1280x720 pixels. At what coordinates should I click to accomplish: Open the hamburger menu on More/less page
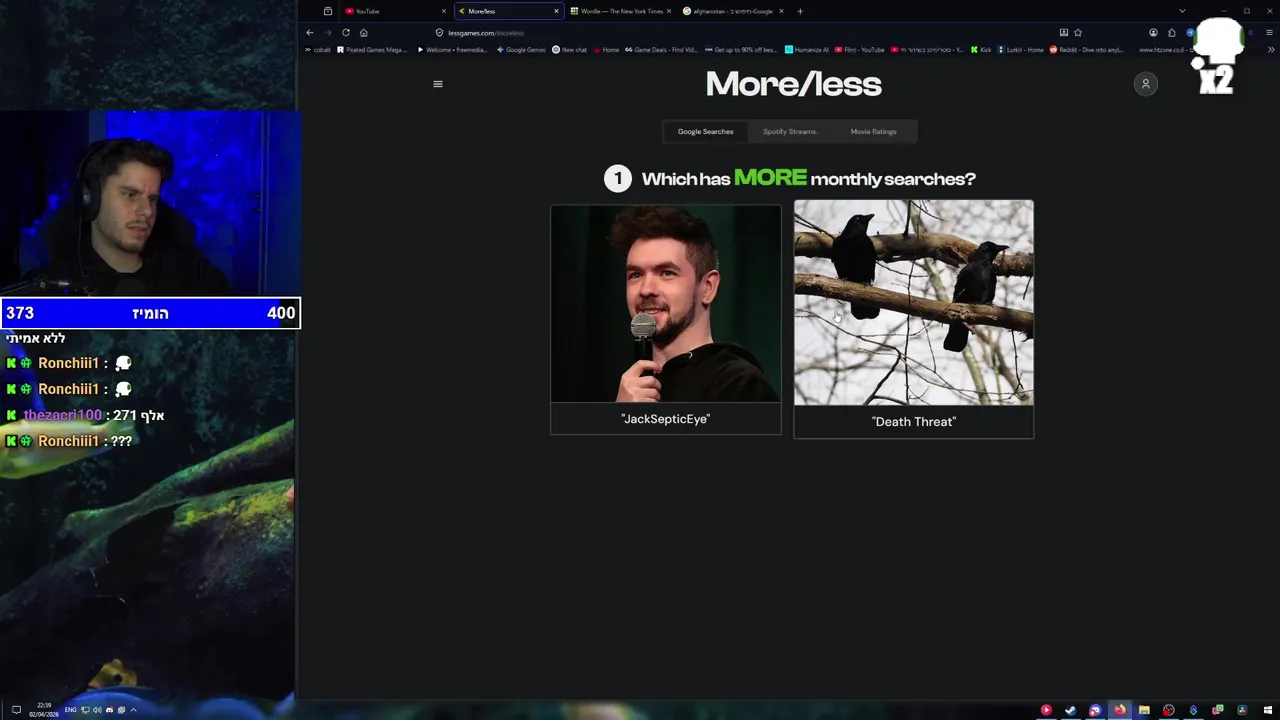pyautogui.click(x=437, y=84)
